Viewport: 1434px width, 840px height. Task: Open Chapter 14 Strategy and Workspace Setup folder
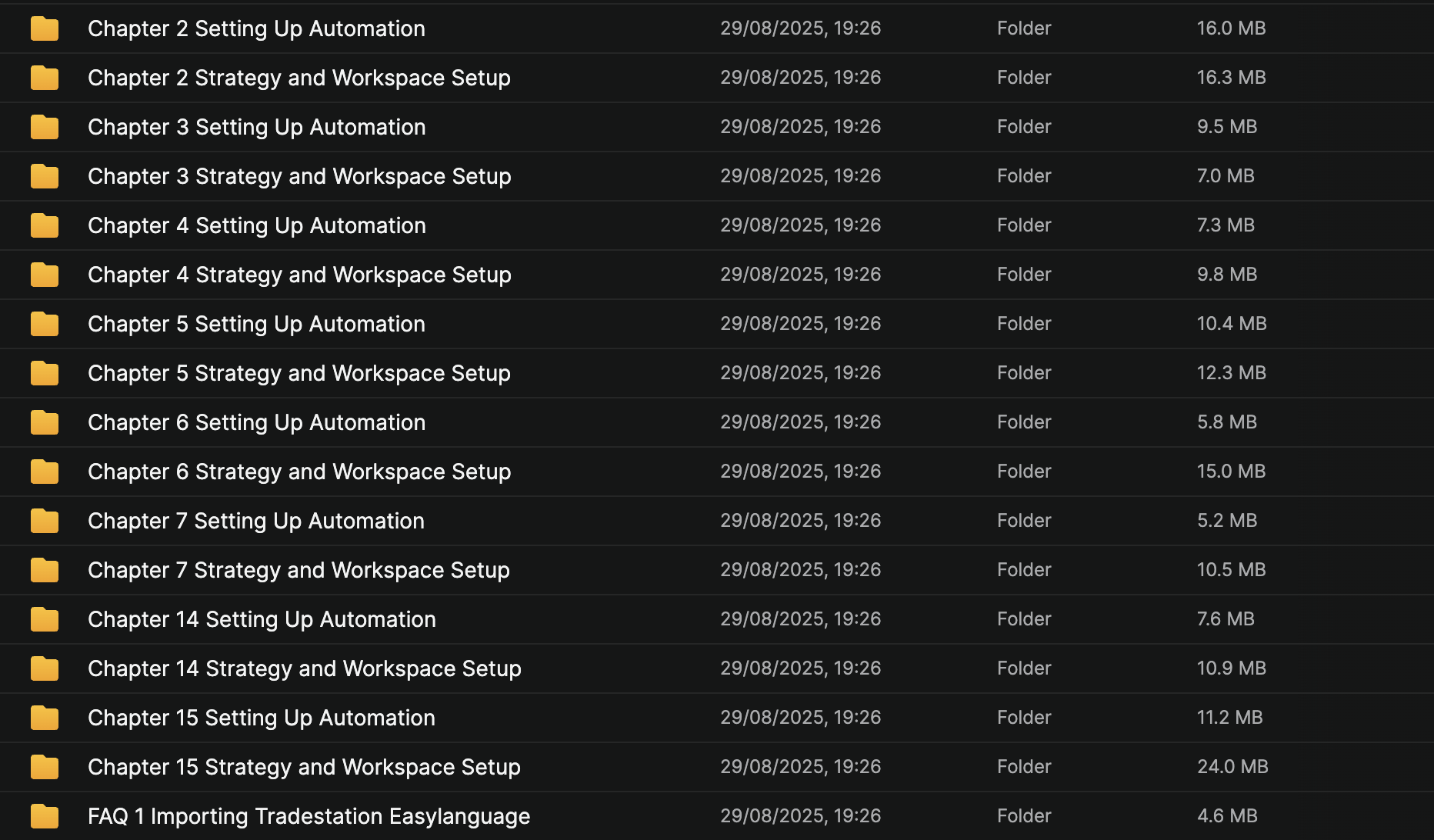[x=304, y=668]
